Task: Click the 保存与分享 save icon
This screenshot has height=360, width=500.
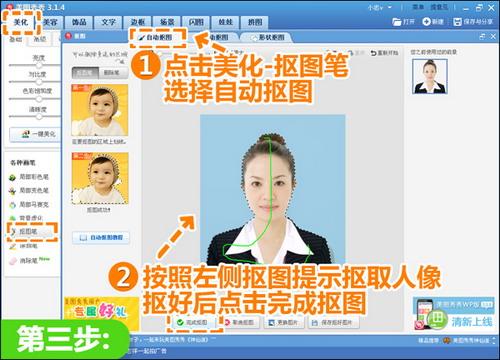Action: (457, 22)
